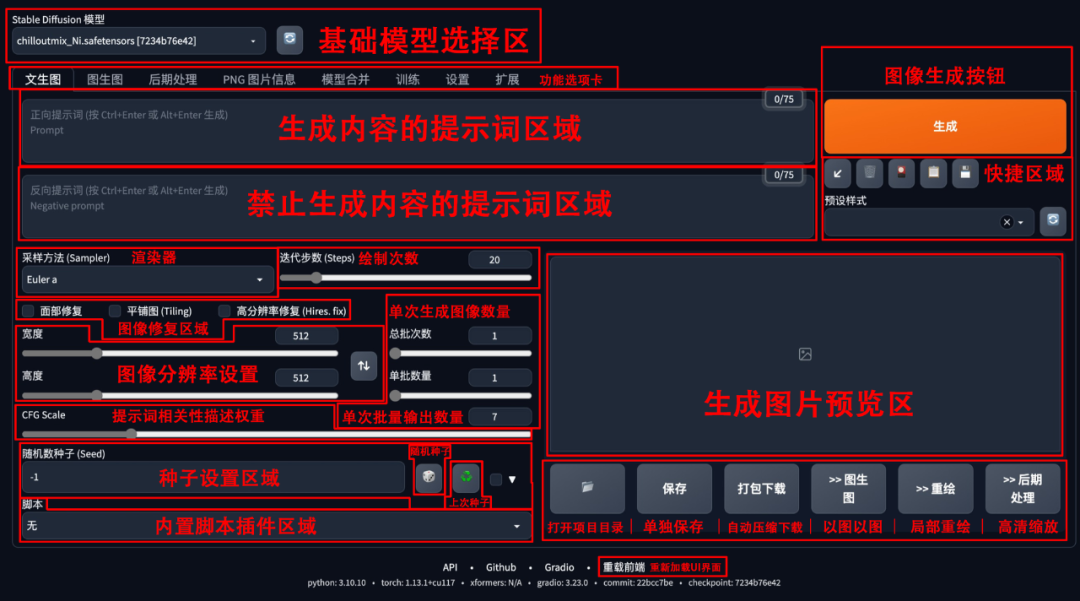
Task: Click the arrow icon to read generation parameters
Action: [838, 173]
